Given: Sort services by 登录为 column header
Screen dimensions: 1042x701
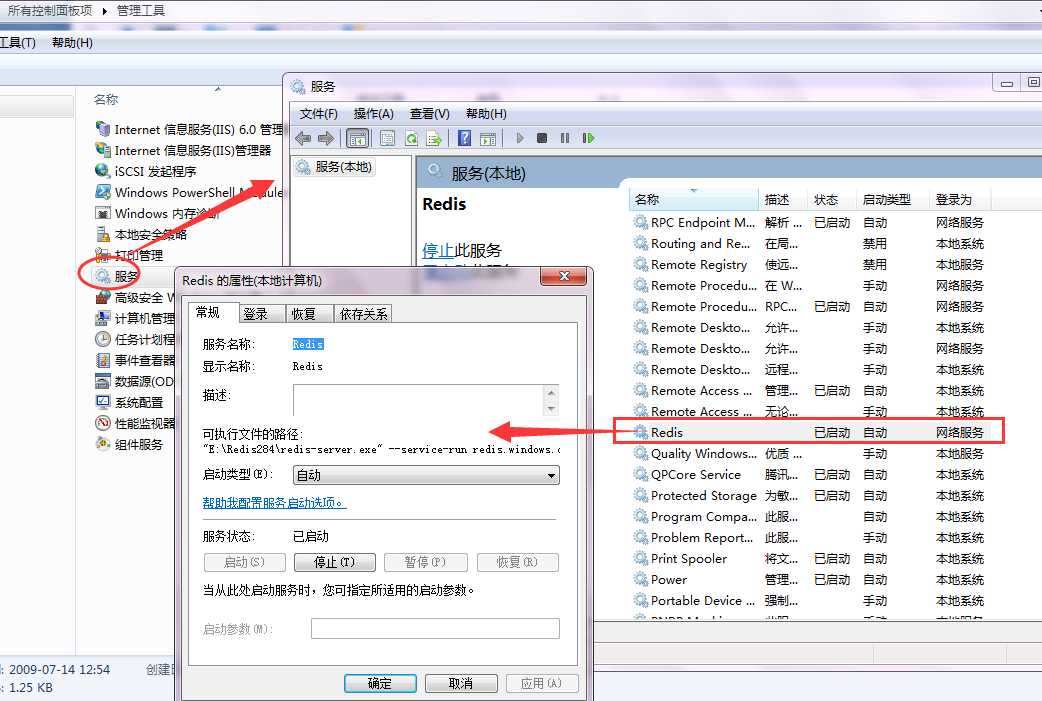Looking at the screenshot, I should click(959, 199).
